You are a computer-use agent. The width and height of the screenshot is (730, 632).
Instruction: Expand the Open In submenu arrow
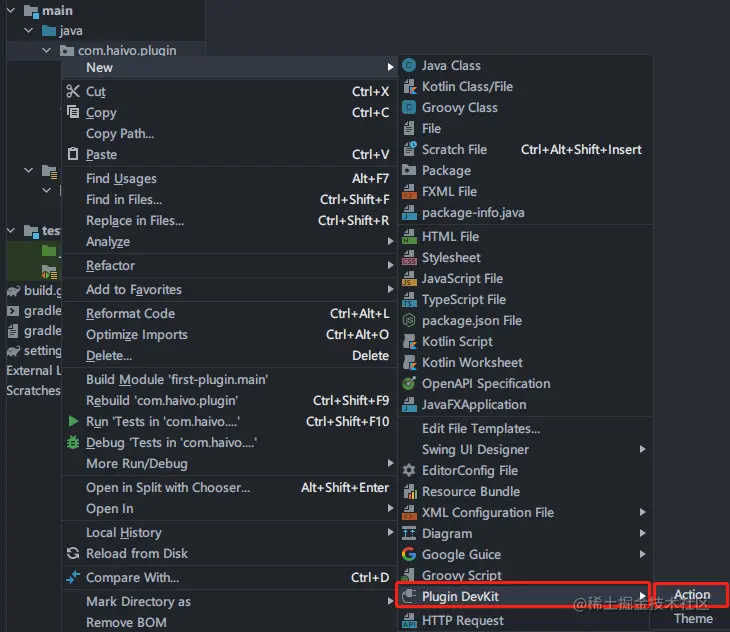(x=390, y=508)
